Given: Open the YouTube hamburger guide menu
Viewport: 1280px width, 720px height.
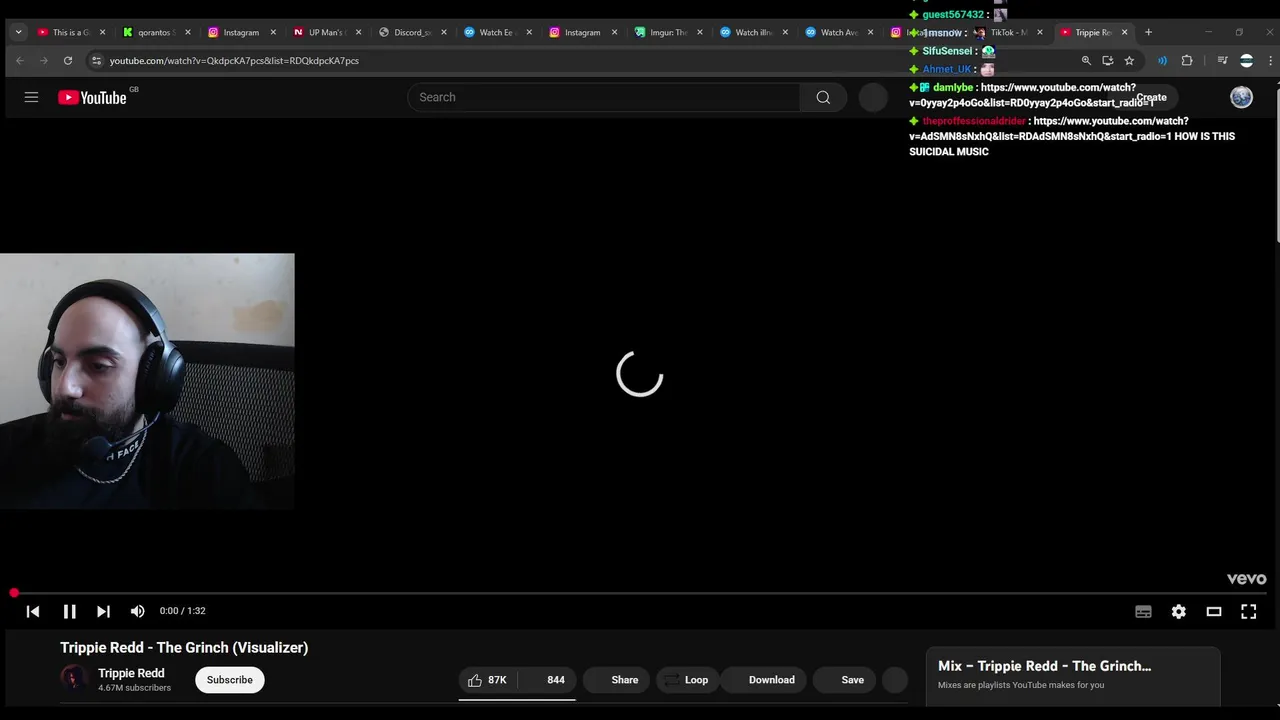Looking at the screenshot, I should [x=31, y=97].
